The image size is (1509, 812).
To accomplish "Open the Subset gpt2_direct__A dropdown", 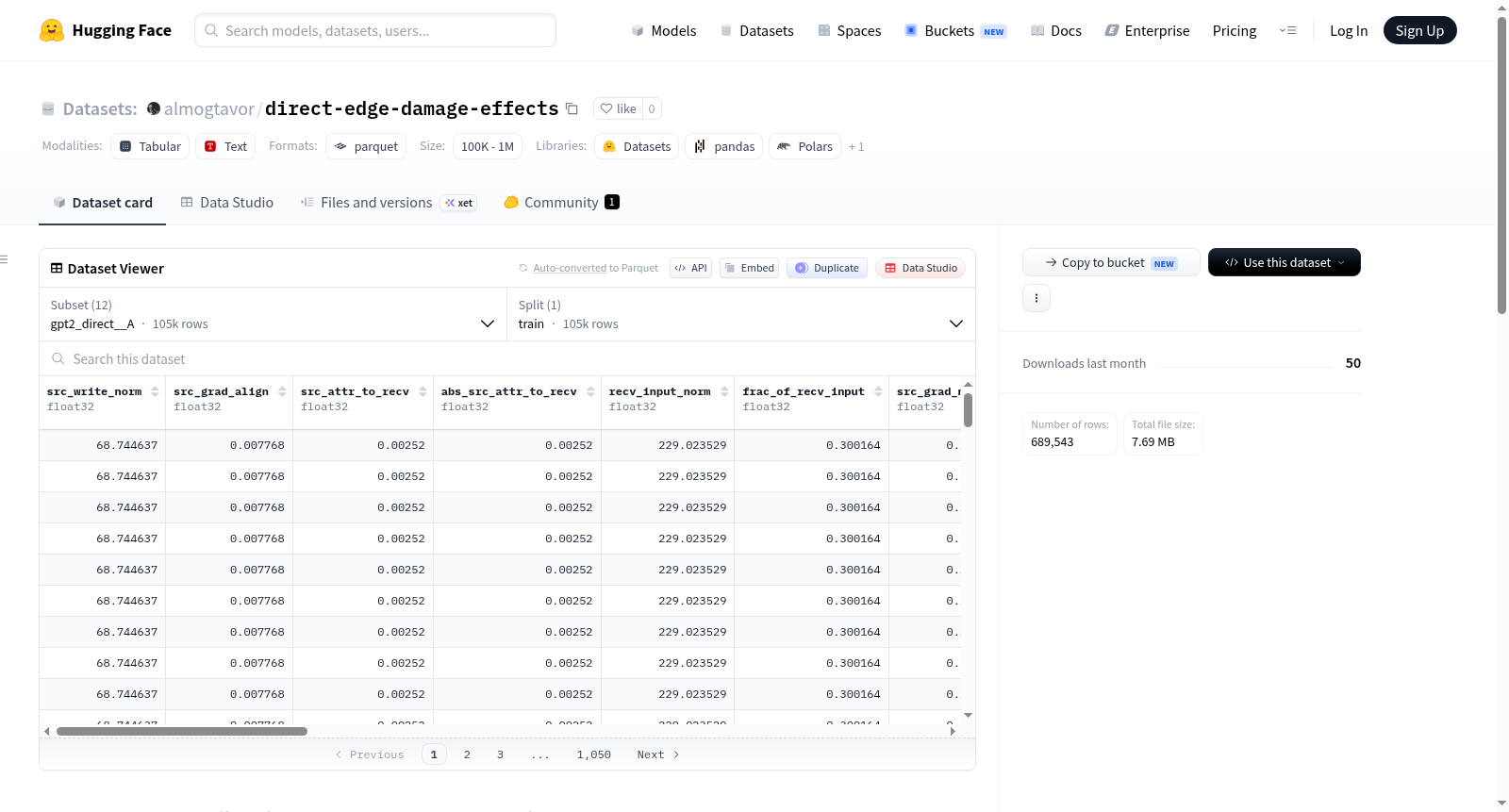I will coord(274,314).
